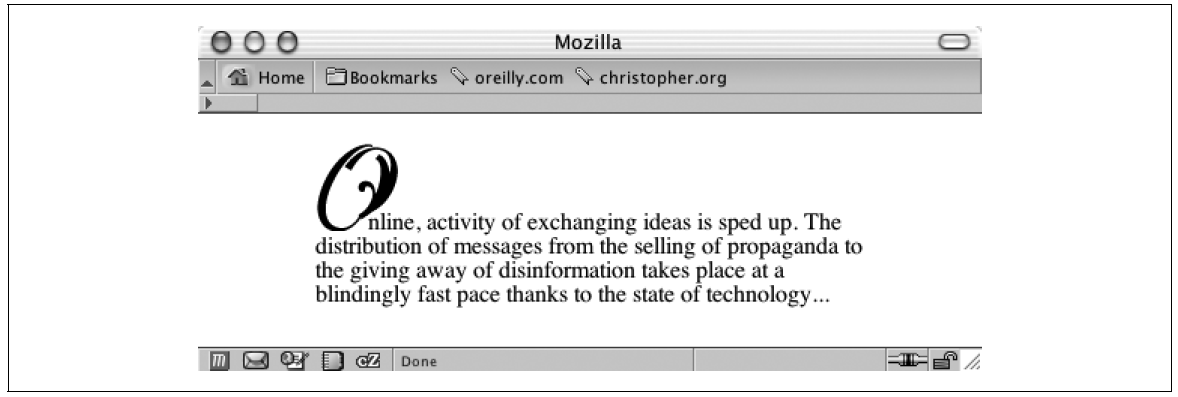Open the Bookmarks folder menu

(382, 78)
